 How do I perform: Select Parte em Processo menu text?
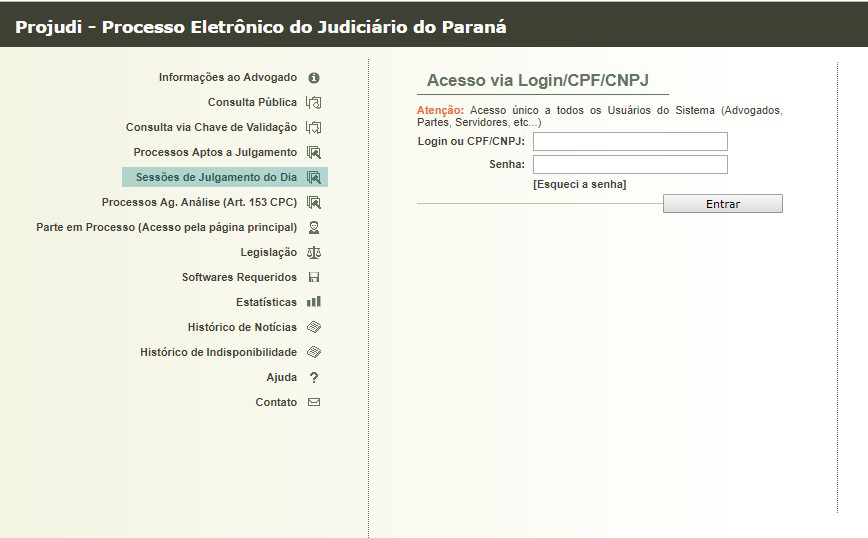(x=166, y=227)
